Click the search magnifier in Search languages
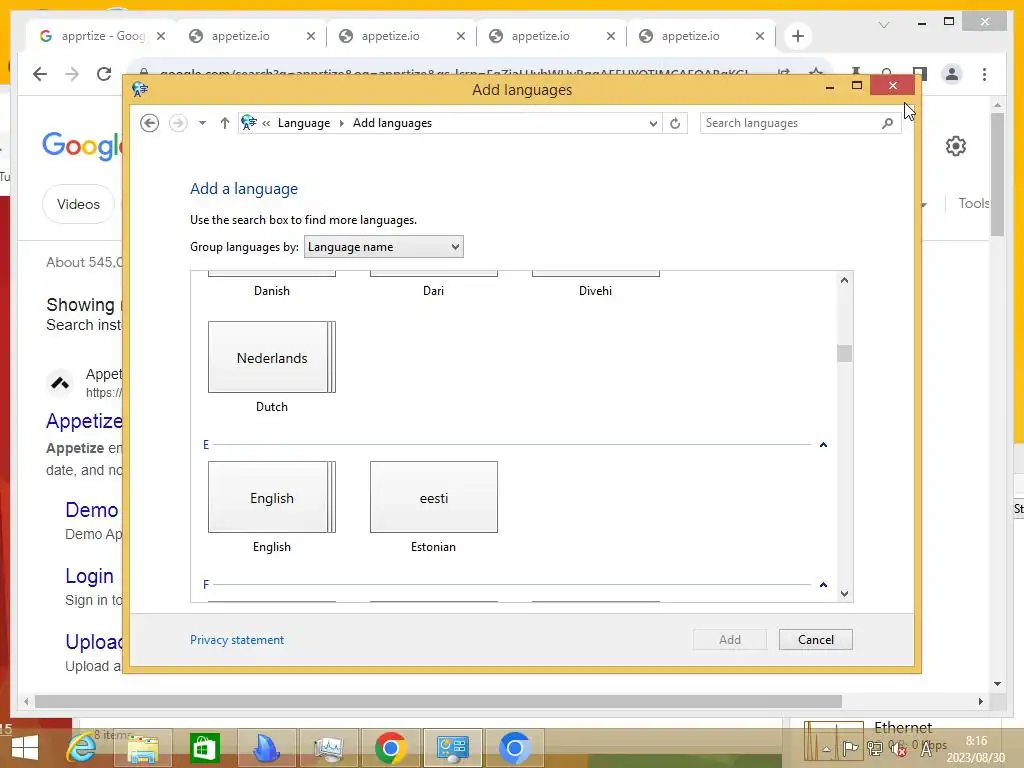This screenshot has height=768, width=1024. [888, 123]
